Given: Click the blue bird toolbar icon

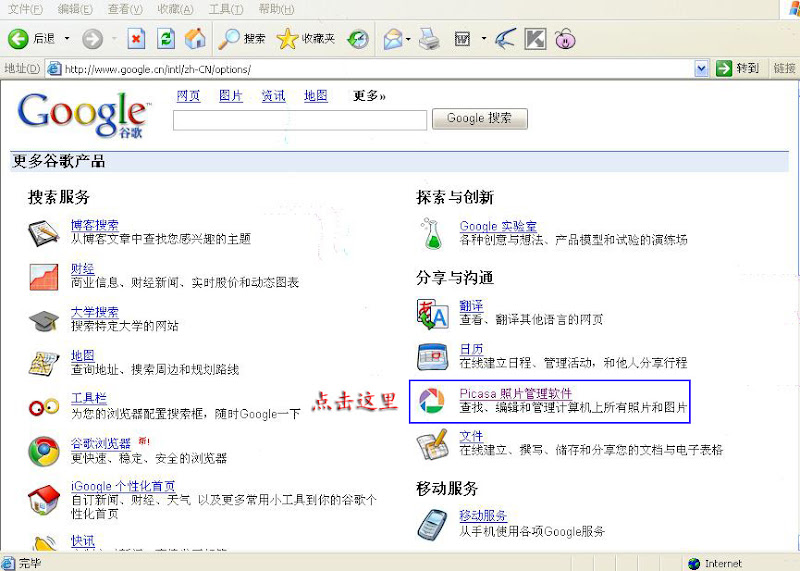Looking at the screenshot, I should pos(505,39).
